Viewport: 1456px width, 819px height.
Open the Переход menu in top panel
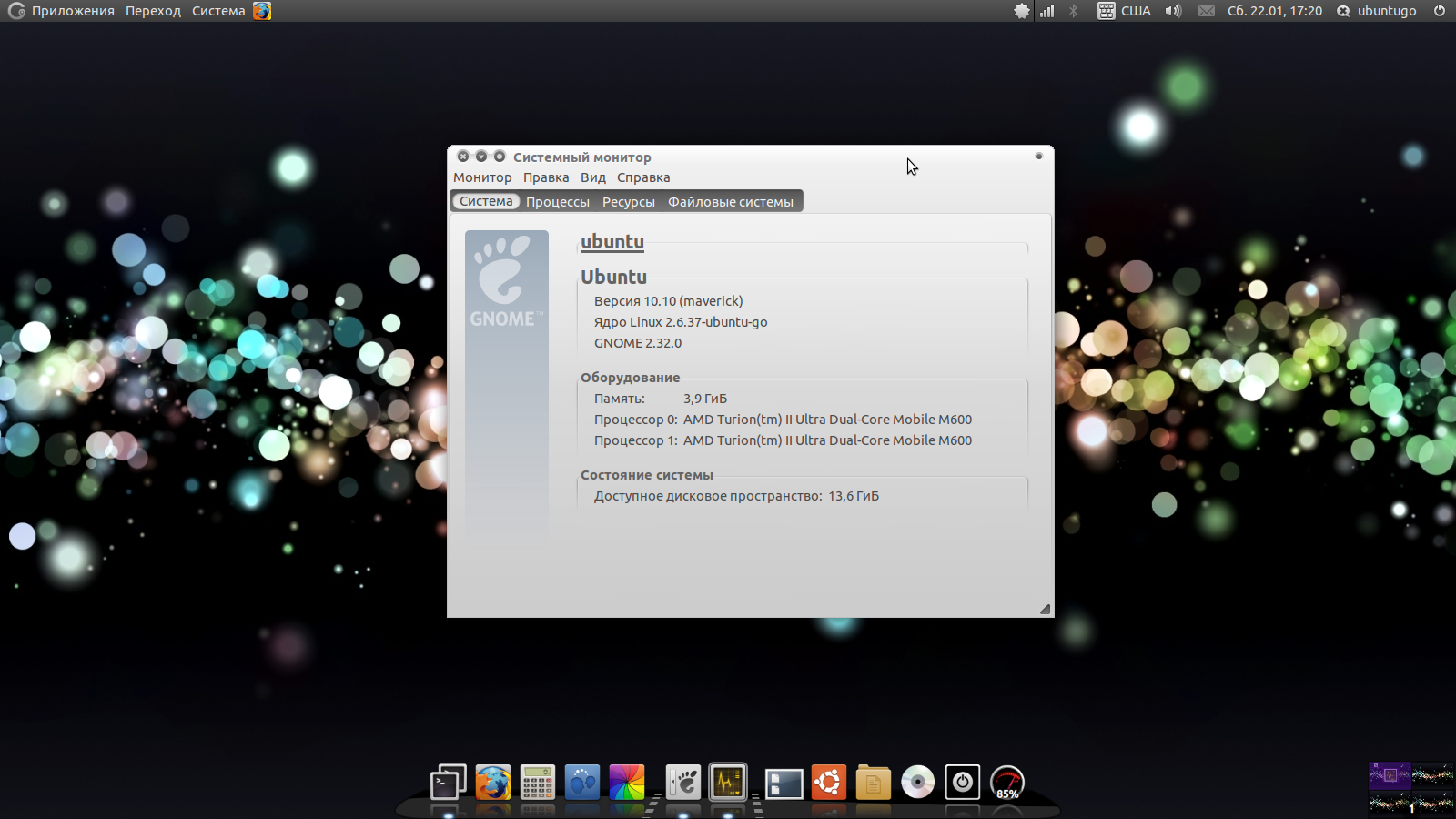[x=153, y=11]
